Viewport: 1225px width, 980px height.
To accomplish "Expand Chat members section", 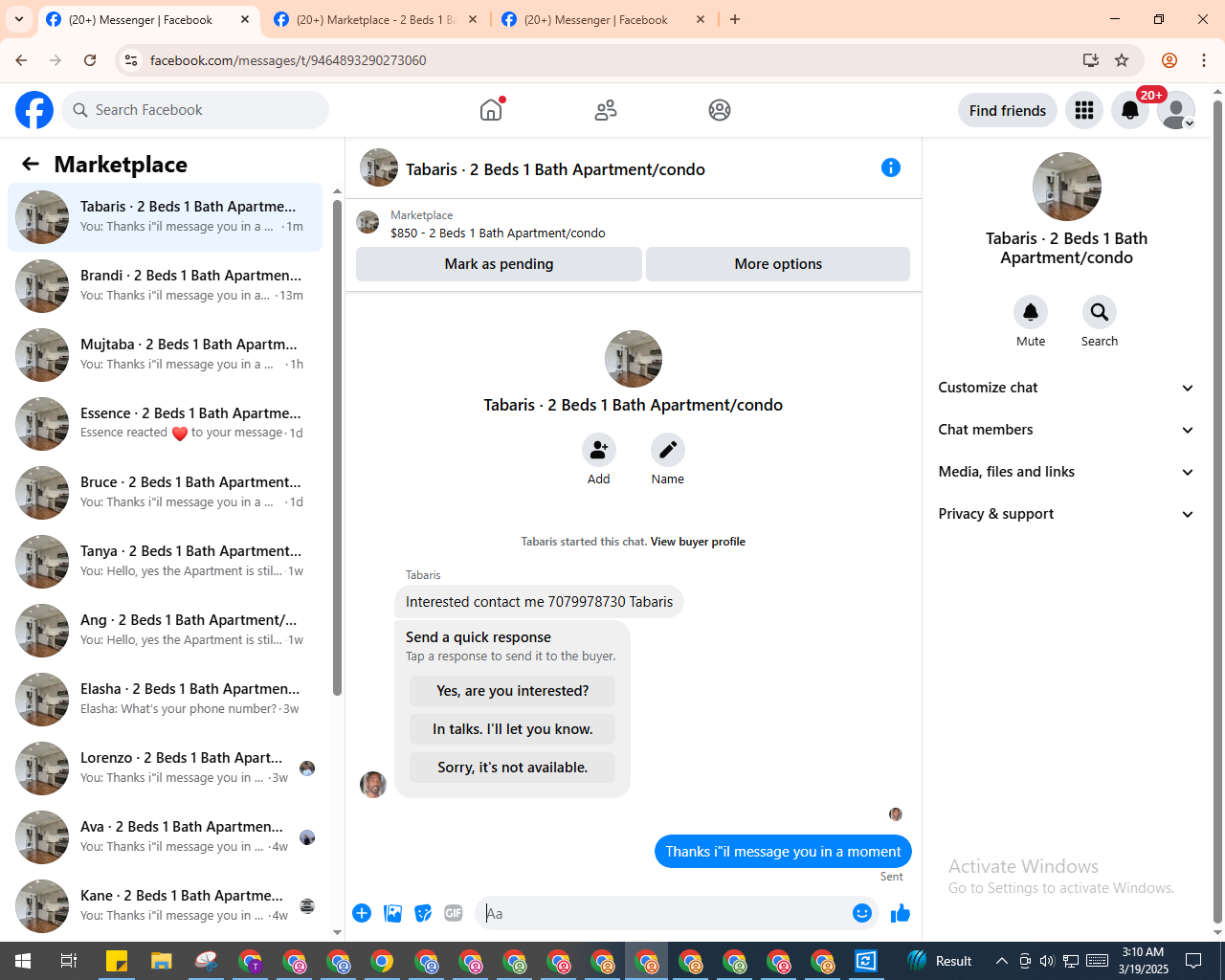I will click(1066, 430).
